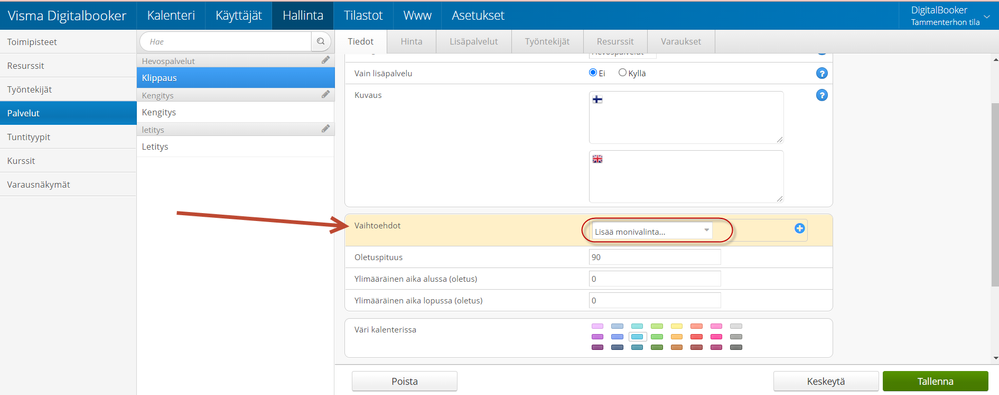Screen dimensions: 999x395
Task: Click the Hae search field
Action: [x=226, y=41]
